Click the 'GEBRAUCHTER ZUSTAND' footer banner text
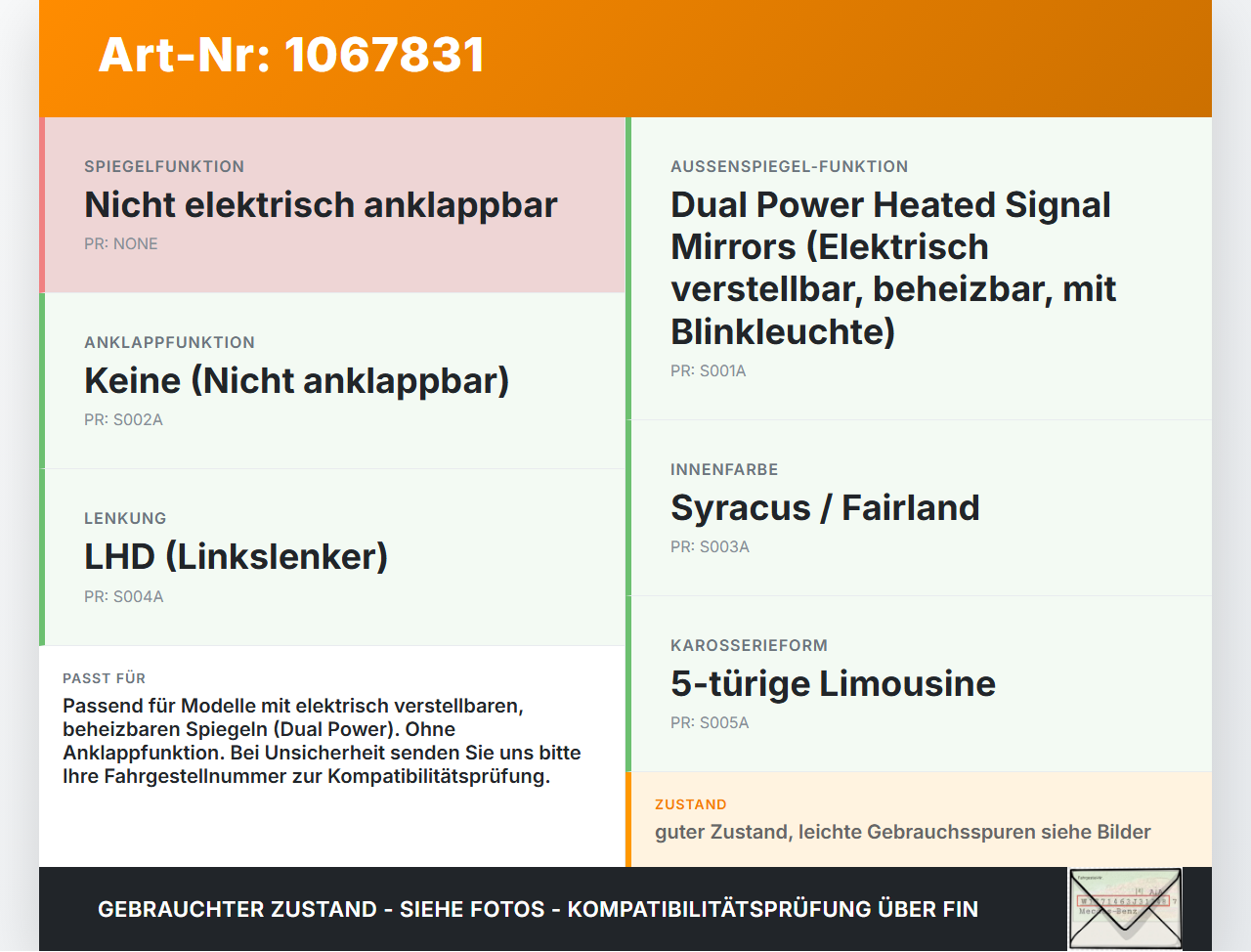Viewport: 1251px width, 952px height. (x=538, y=909)
